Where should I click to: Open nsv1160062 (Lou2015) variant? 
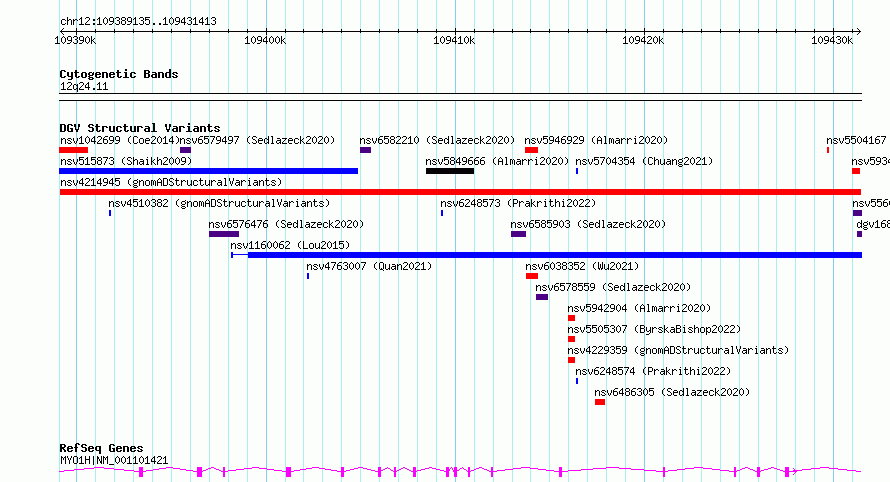pyautogui.click(x=290, y=245)
